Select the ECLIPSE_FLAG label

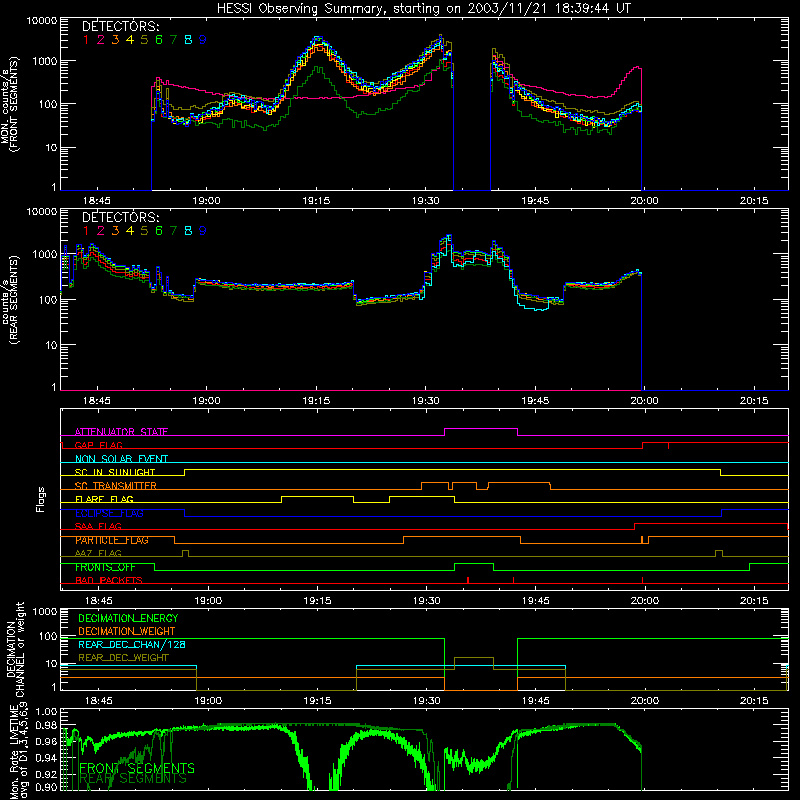point(109,513)
